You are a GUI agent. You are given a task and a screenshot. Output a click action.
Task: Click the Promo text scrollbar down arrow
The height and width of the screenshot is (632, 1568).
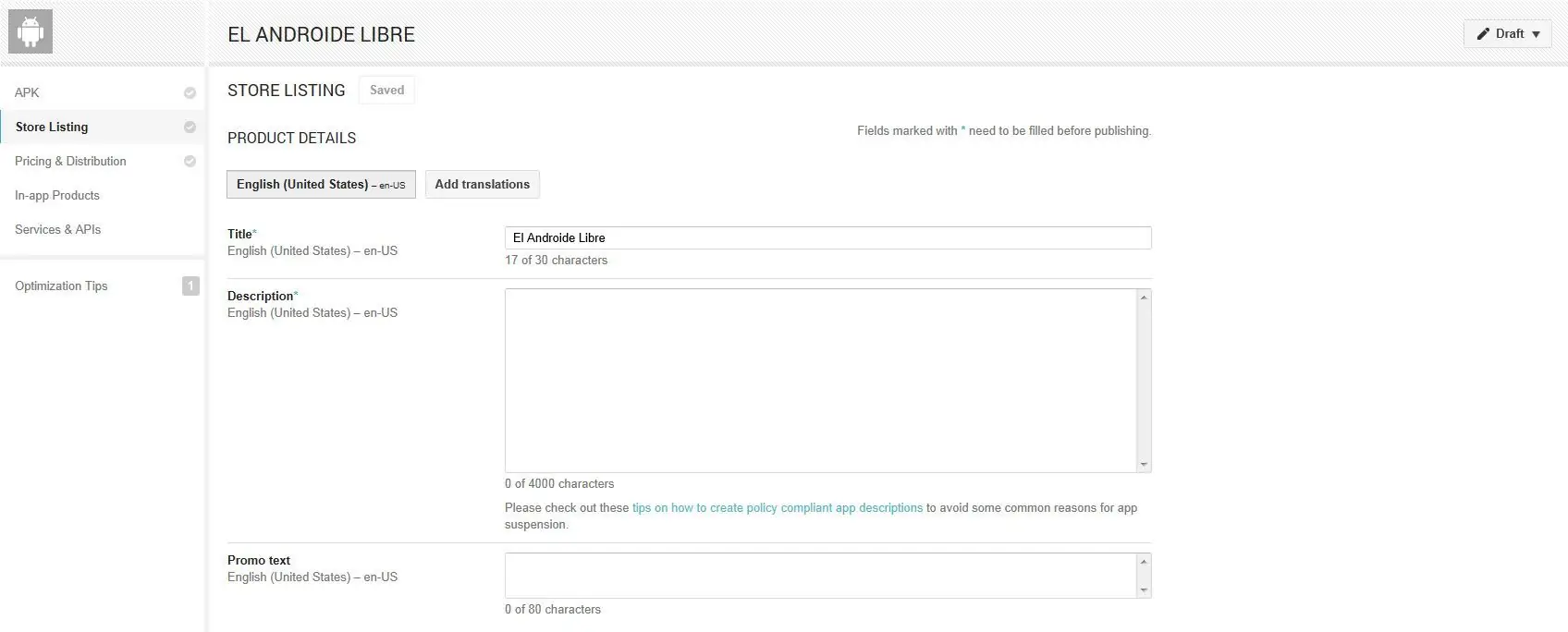click(1144, 590)
